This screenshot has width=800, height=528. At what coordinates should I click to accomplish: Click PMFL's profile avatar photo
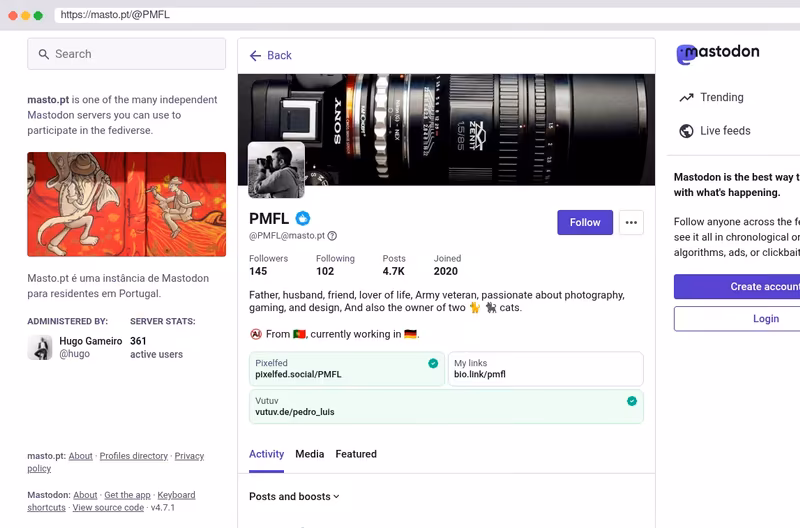(276, 170)
